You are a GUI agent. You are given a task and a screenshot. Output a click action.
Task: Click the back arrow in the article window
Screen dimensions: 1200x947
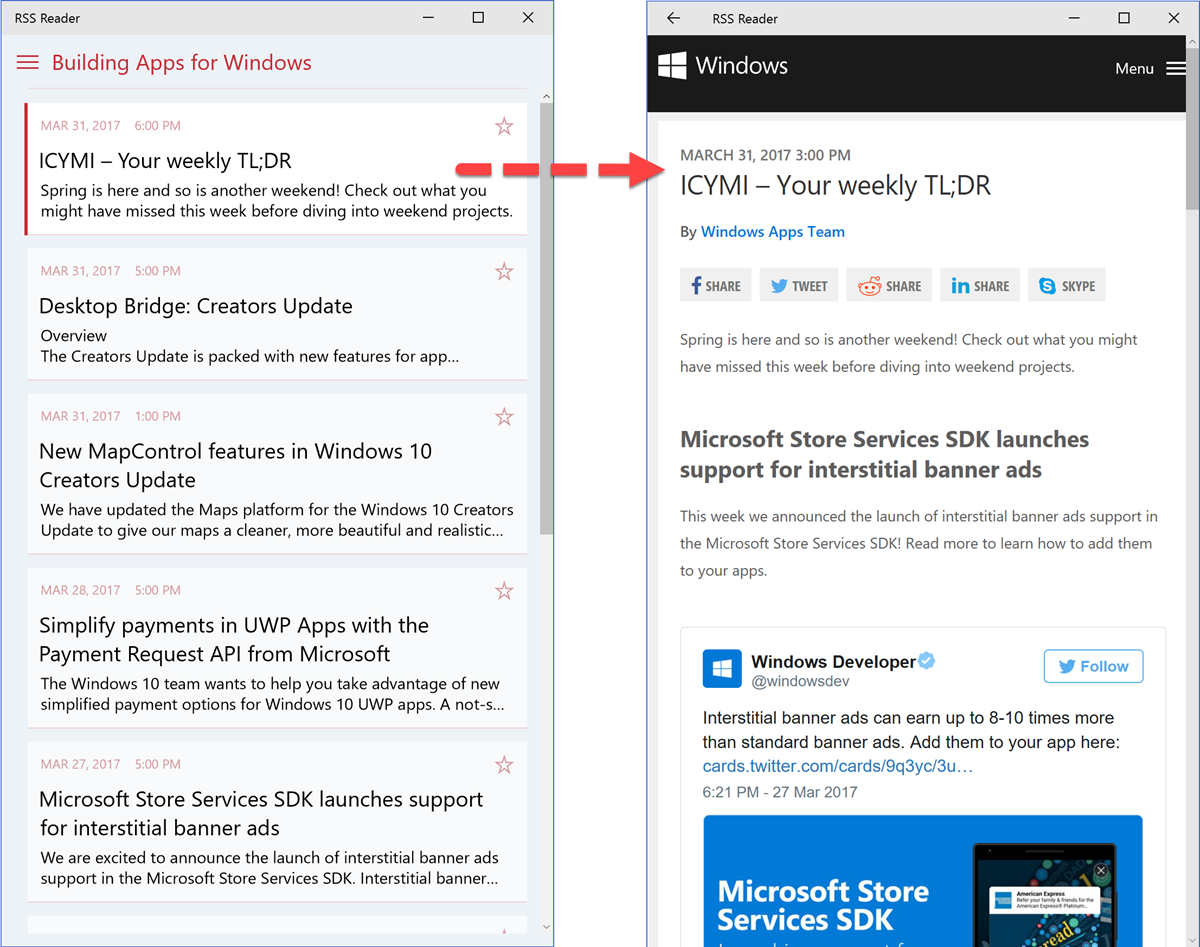[673, 18]
